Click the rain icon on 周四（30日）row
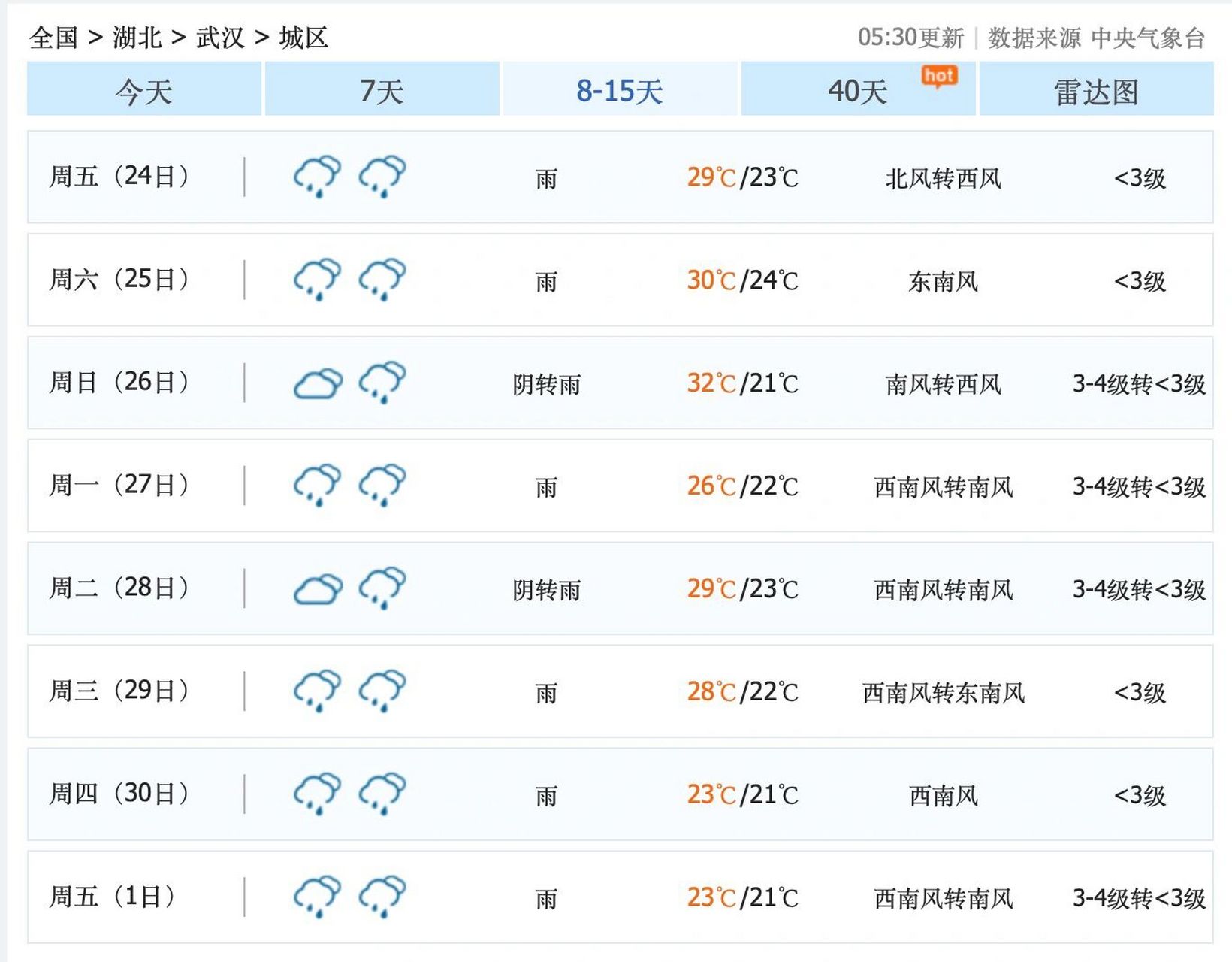Viewport: 1232px width, 962px height. (317, 793)
